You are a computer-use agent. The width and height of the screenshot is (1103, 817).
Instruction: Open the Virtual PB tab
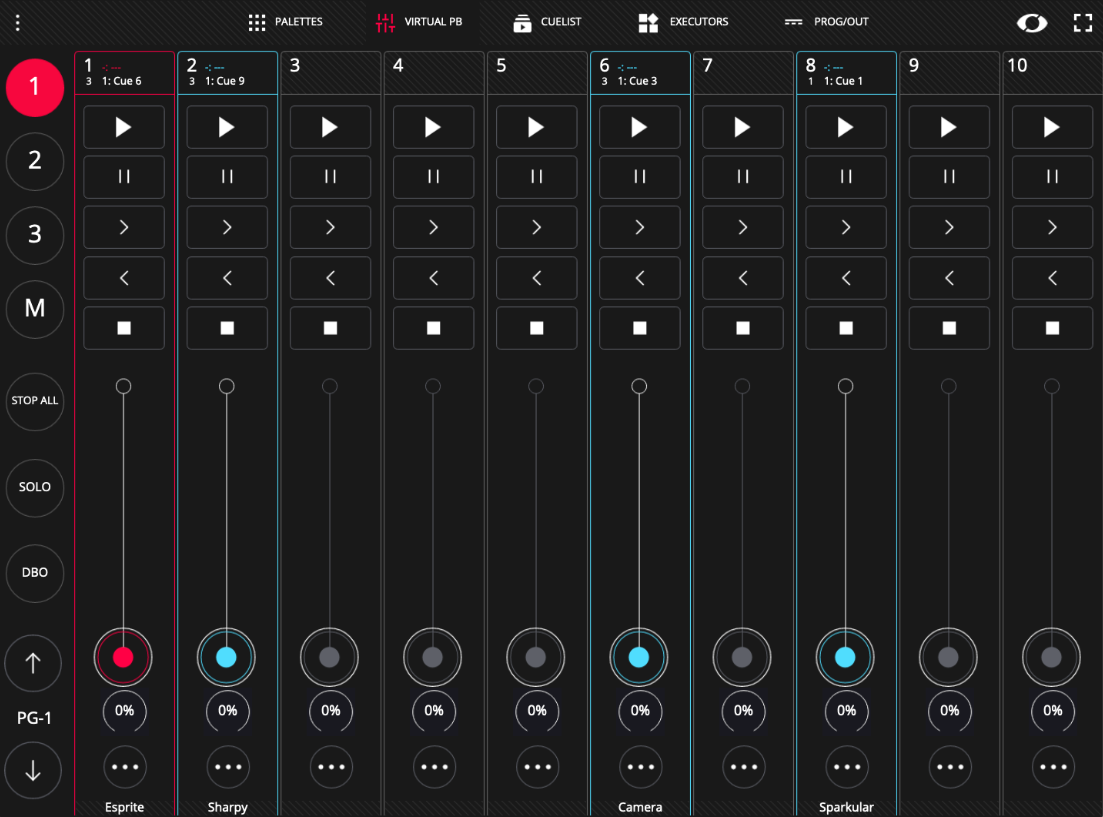(x=419, y=23)
